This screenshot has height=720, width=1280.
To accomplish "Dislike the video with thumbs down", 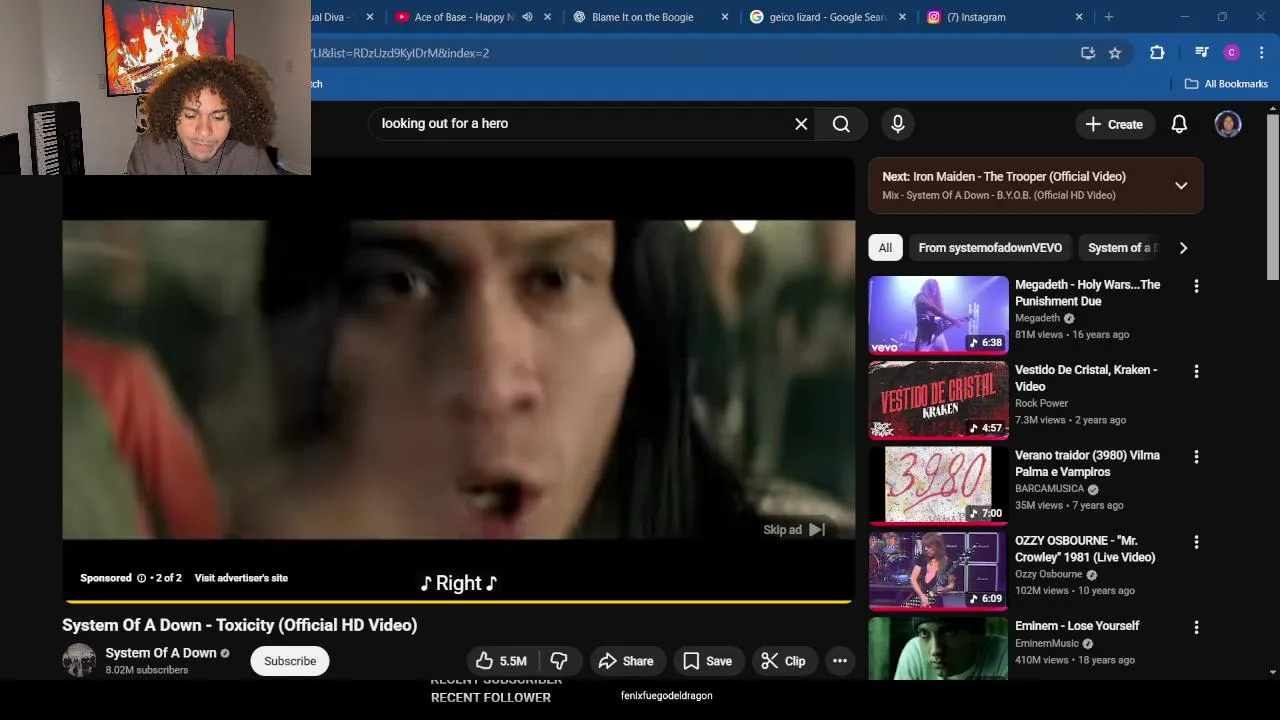I will [x=559, y=661].
